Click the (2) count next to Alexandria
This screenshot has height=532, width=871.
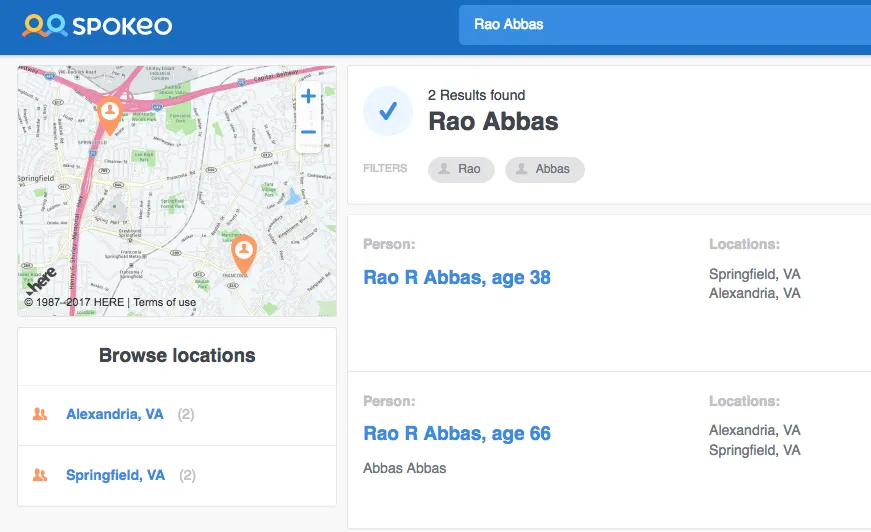(x=186, y=414)
